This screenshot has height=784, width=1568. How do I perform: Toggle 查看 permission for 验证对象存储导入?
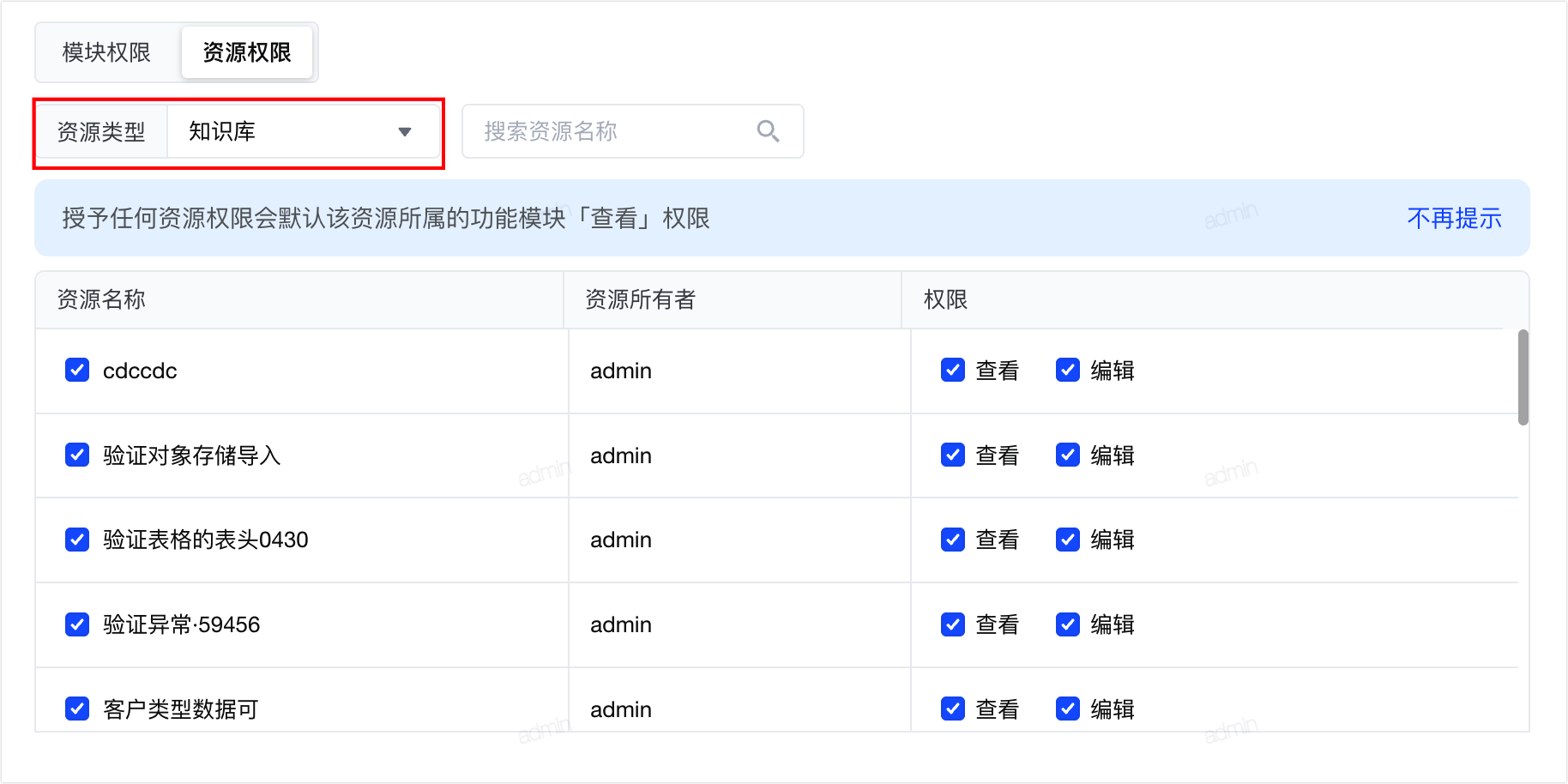(x=953, y=455)
